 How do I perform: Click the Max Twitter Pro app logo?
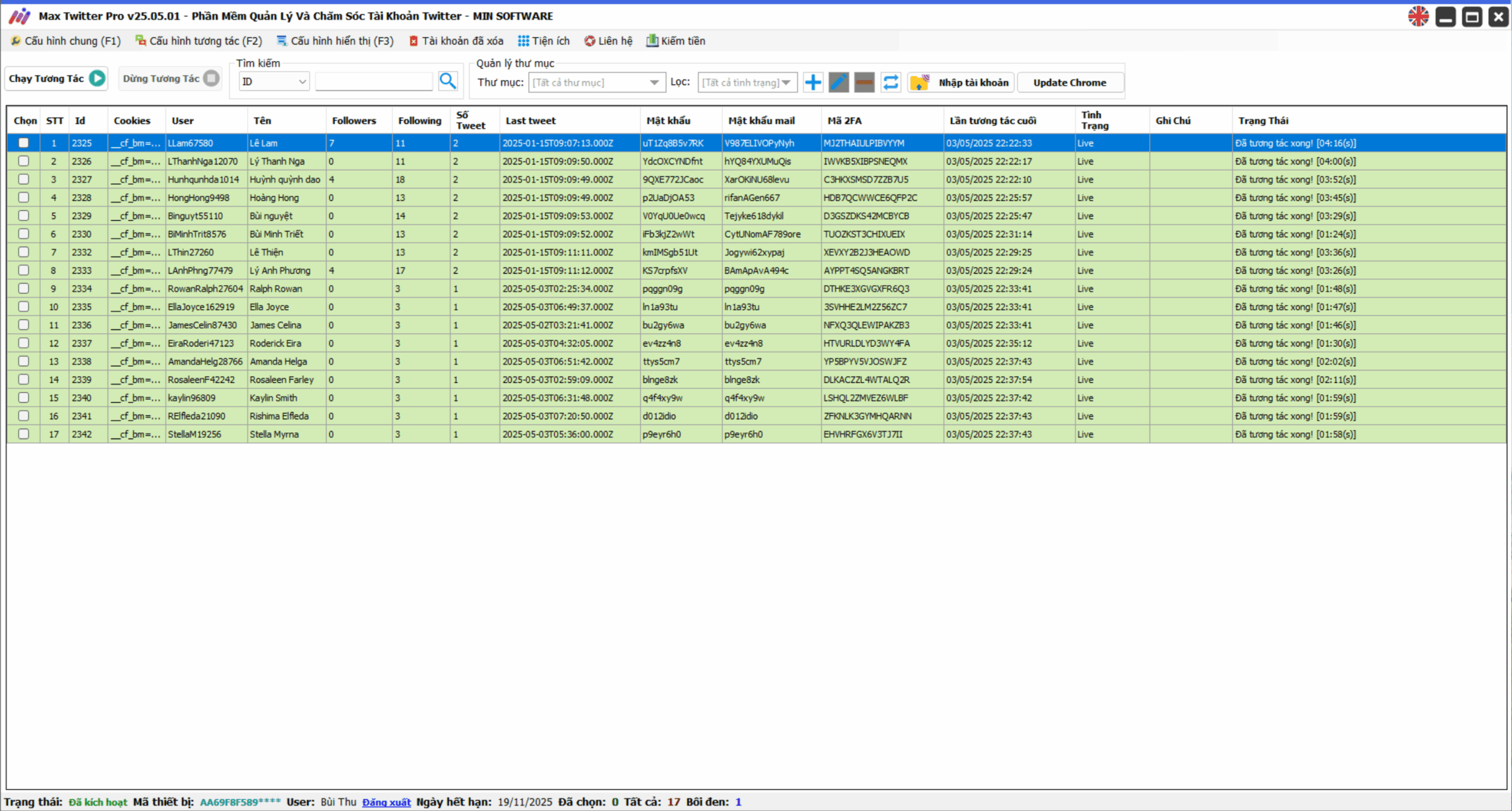coord(19,17)
